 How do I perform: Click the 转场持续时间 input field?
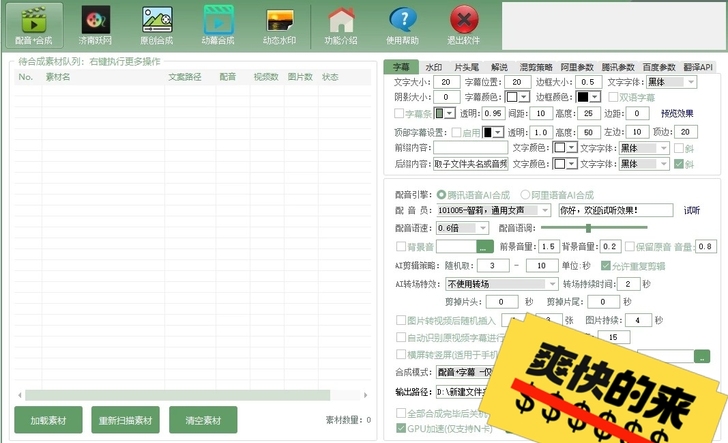[x=628, y=284]
